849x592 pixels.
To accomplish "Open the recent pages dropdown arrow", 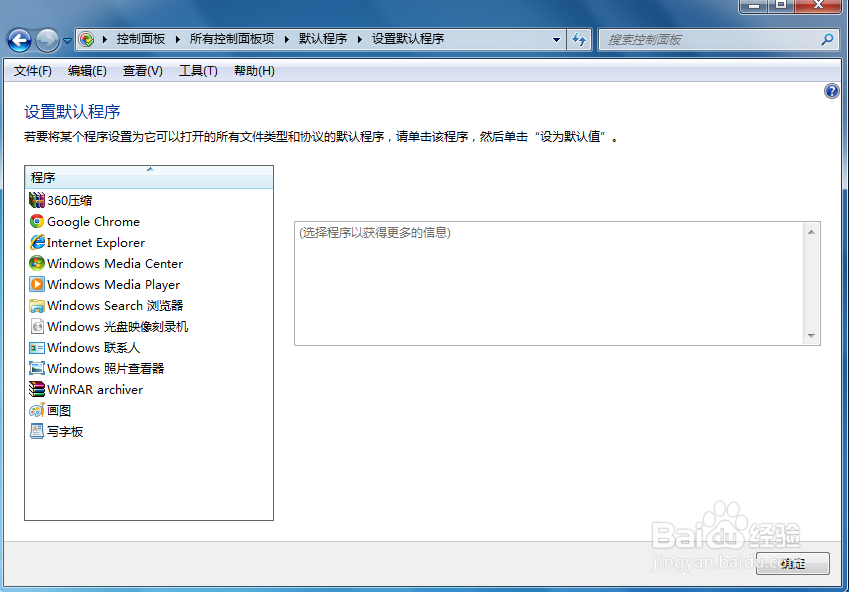I will (67, 41).
